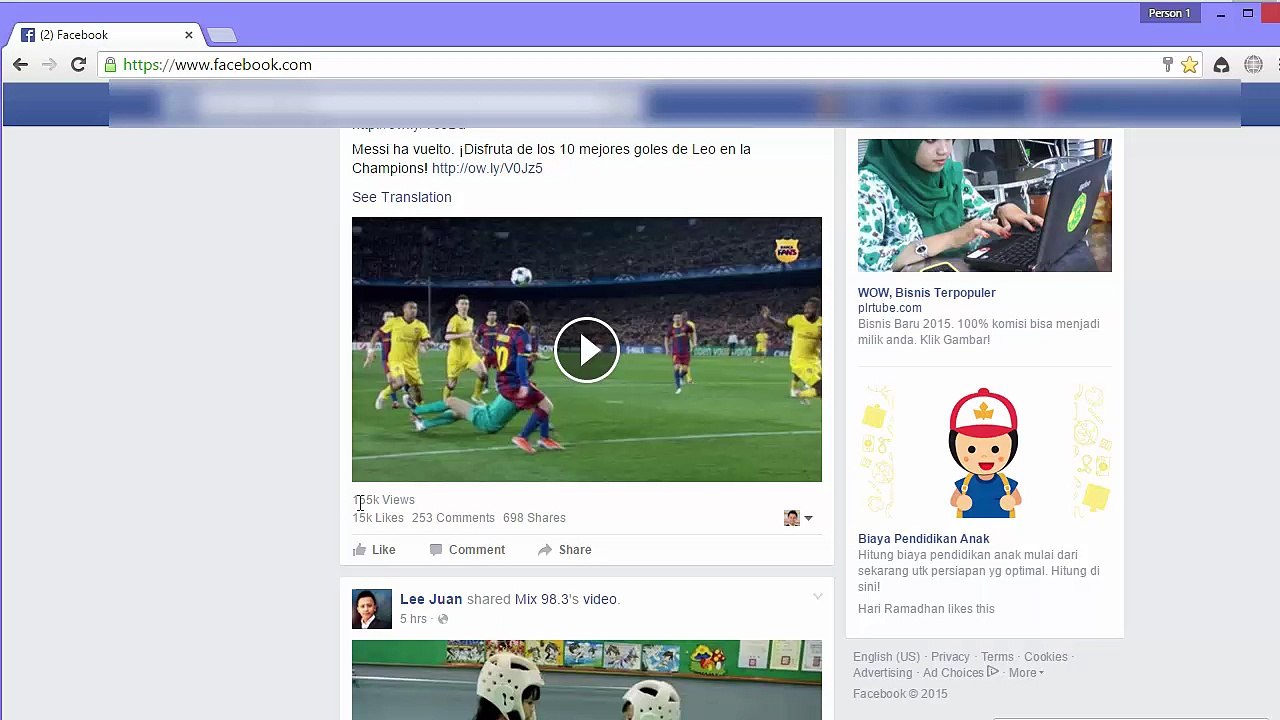Open Lee Juan's shared video thumbnail
Screen dimensions: 1280x720
tap(587, 680)
